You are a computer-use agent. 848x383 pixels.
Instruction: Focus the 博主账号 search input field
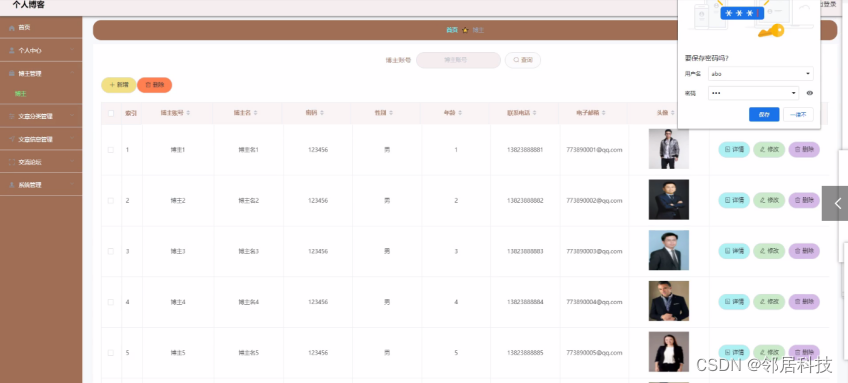click(x=458, y=60)
